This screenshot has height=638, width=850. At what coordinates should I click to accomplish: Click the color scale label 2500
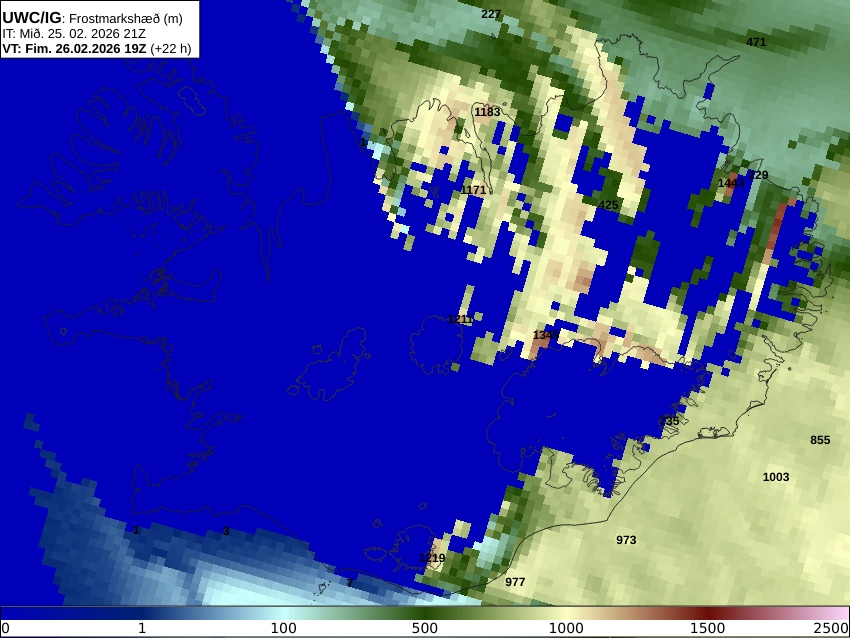pos(831,628)
